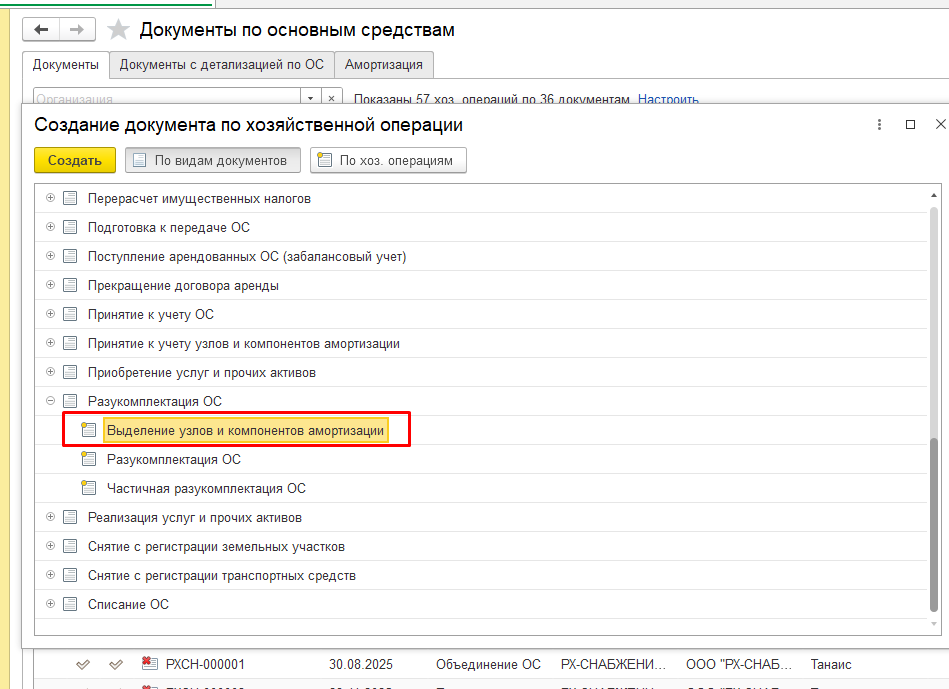Open the Организация dropdown list
949x689 pixels.
(311, 99)
